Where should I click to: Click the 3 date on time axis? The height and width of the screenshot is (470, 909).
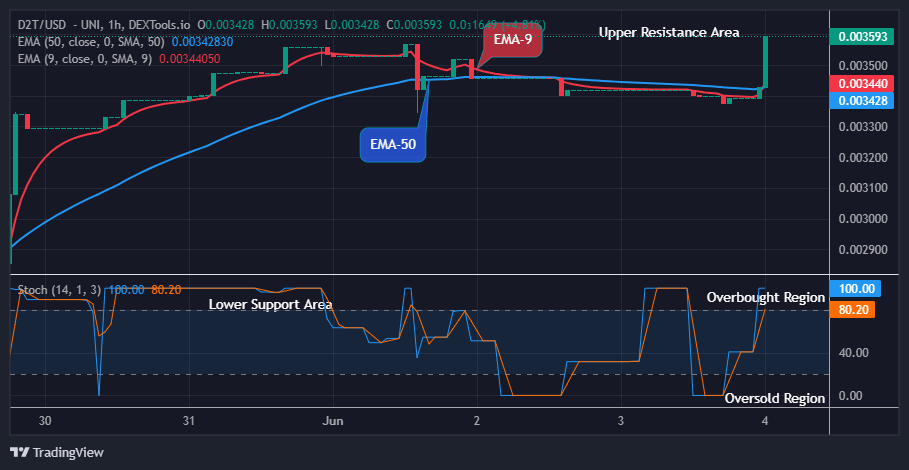621,421
